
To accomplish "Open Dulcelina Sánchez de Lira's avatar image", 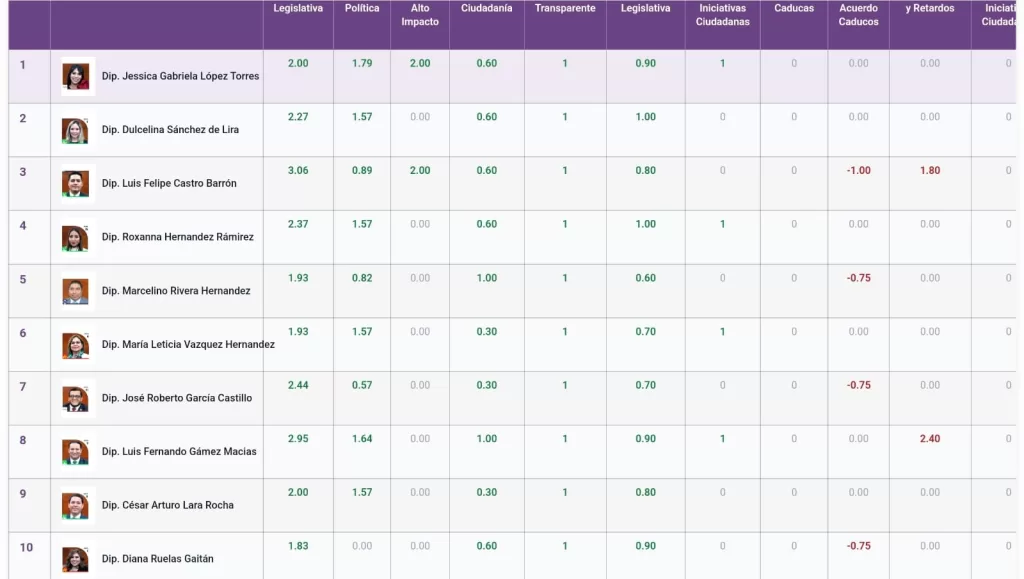I will tap(75, 131).
